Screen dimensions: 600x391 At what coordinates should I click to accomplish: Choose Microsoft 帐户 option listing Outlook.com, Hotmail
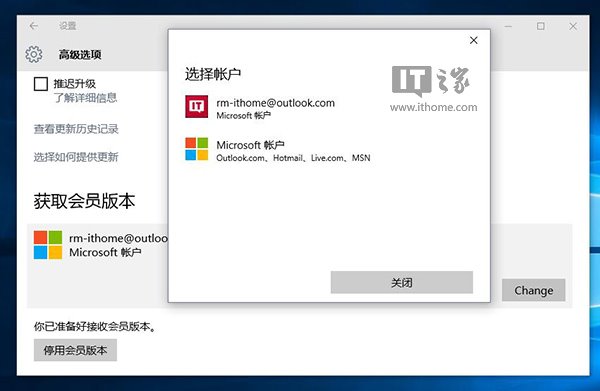coord(278,150)
